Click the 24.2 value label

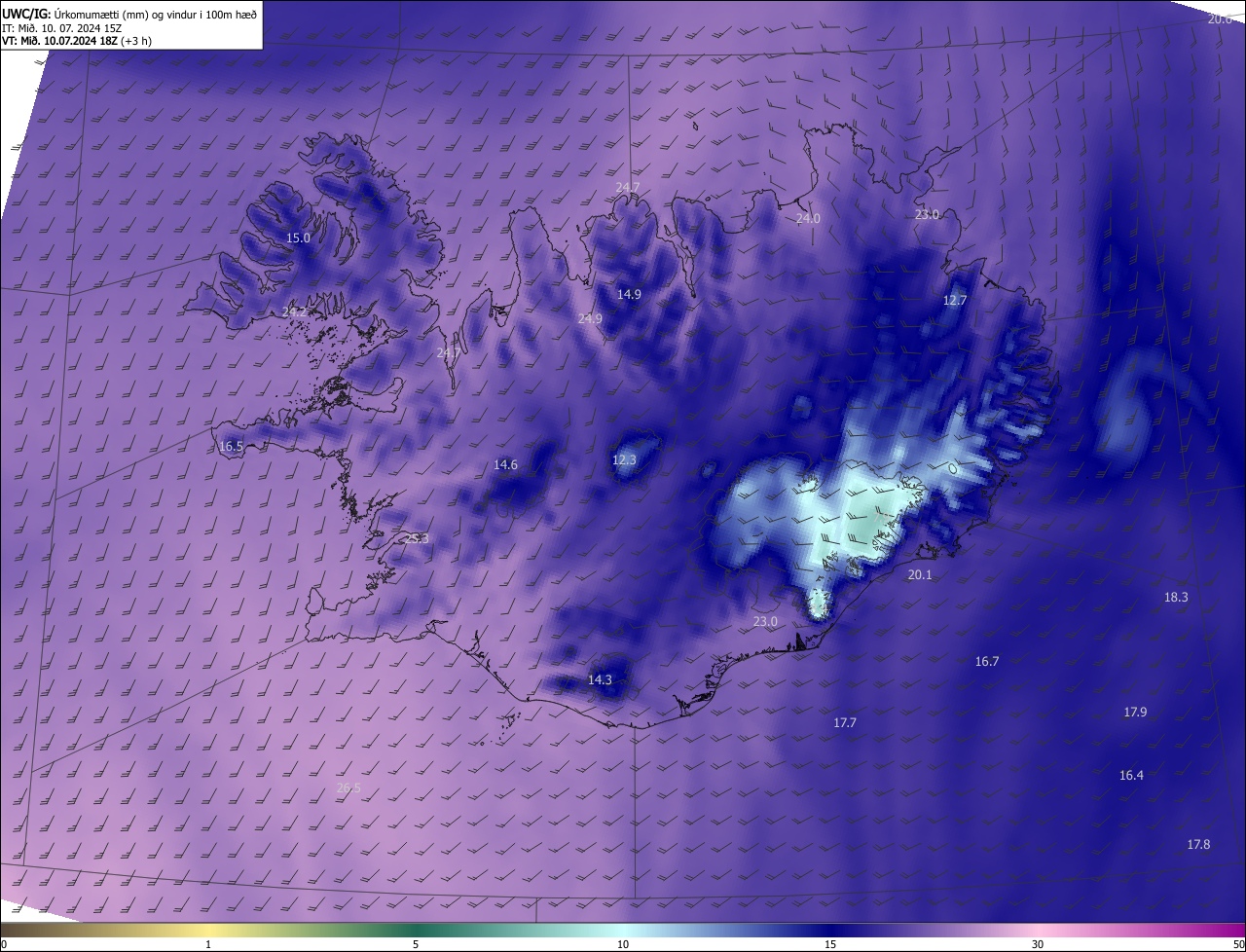[294, 311]
